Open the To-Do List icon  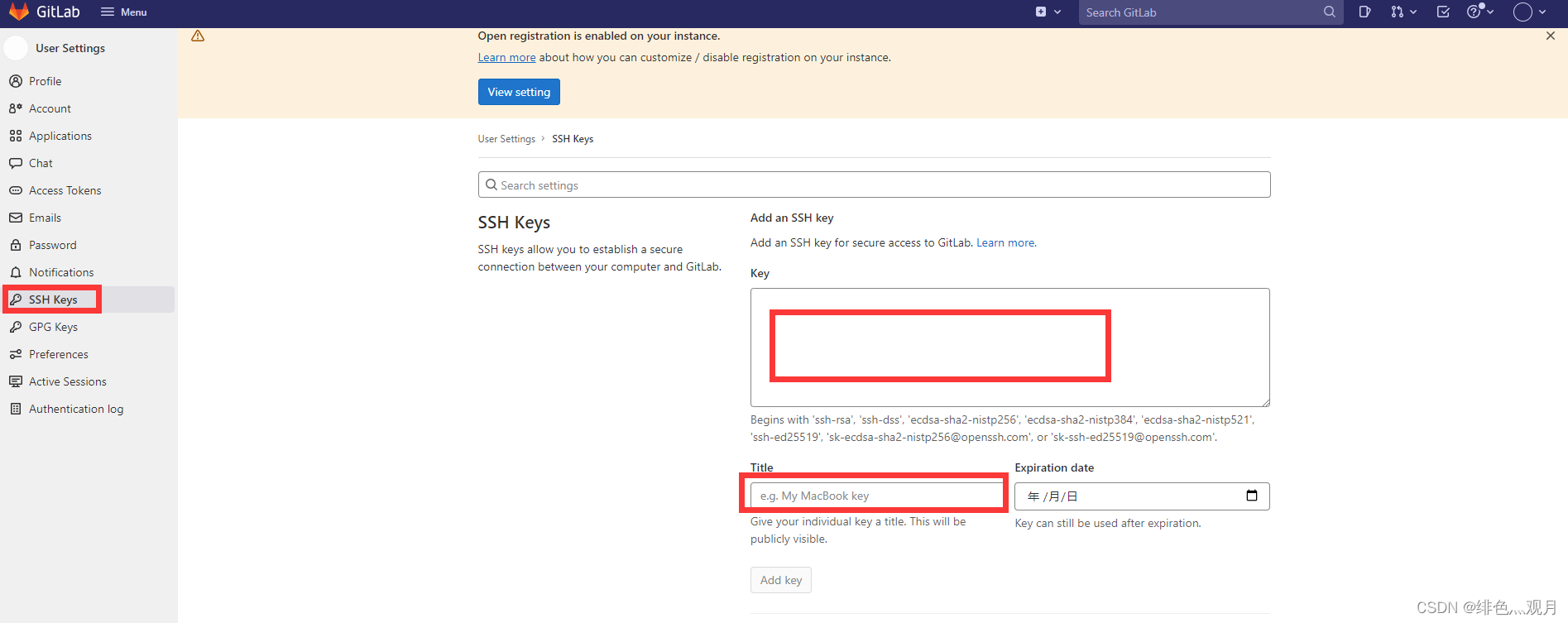1443,12
